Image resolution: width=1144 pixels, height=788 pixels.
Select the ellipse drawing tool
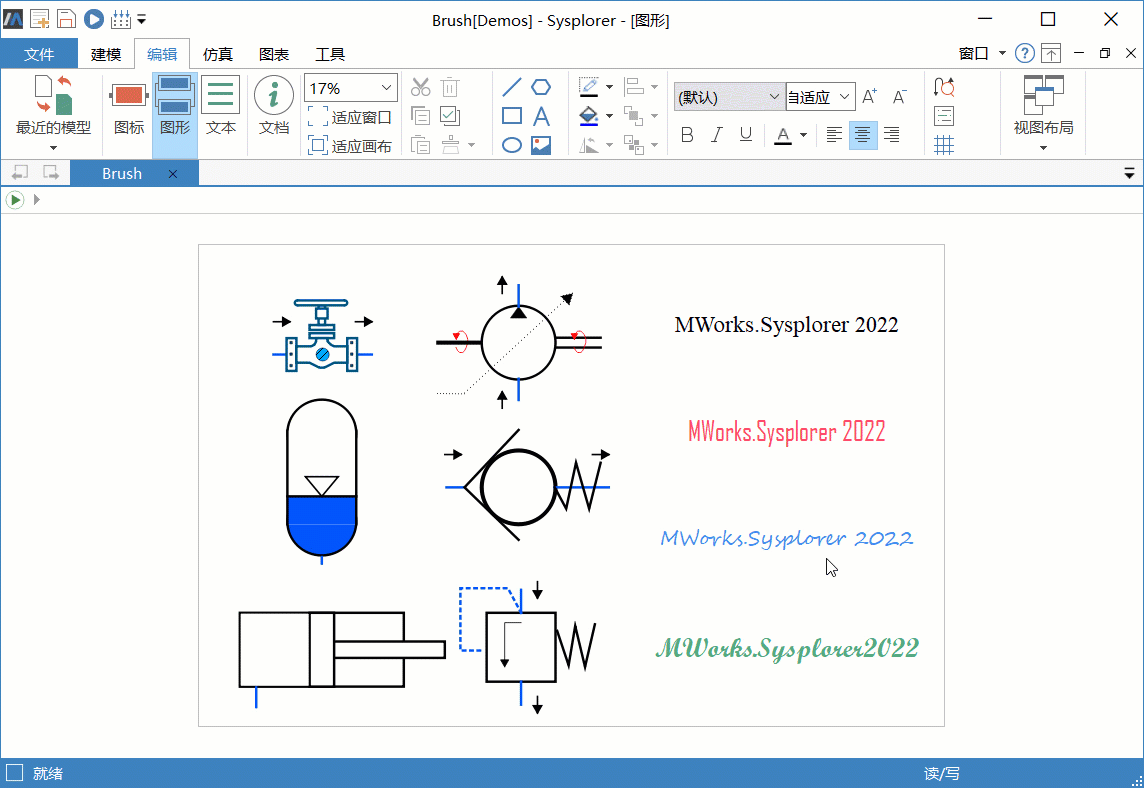click(x=512, y=145)
